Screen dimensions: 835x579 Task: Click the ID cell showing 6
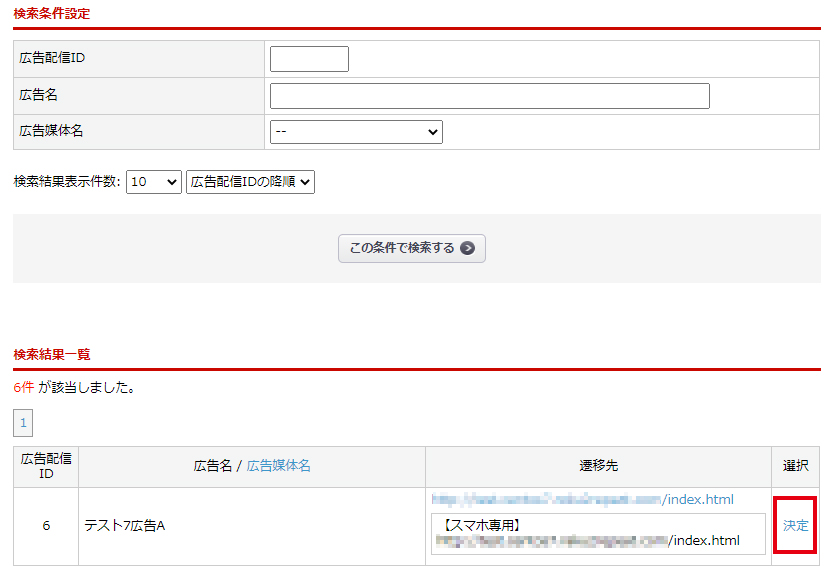pos(46,526)
